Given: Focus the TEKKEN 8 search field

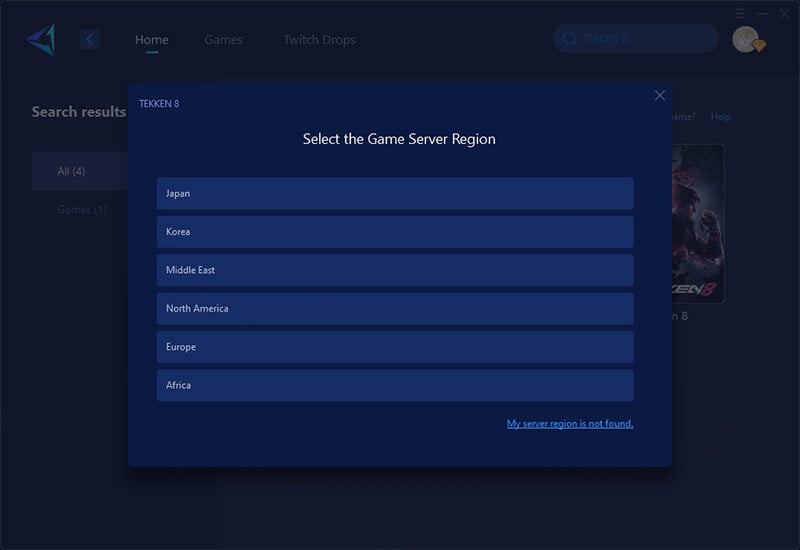Looking at the screenshot, I should [x=636, y=39].
